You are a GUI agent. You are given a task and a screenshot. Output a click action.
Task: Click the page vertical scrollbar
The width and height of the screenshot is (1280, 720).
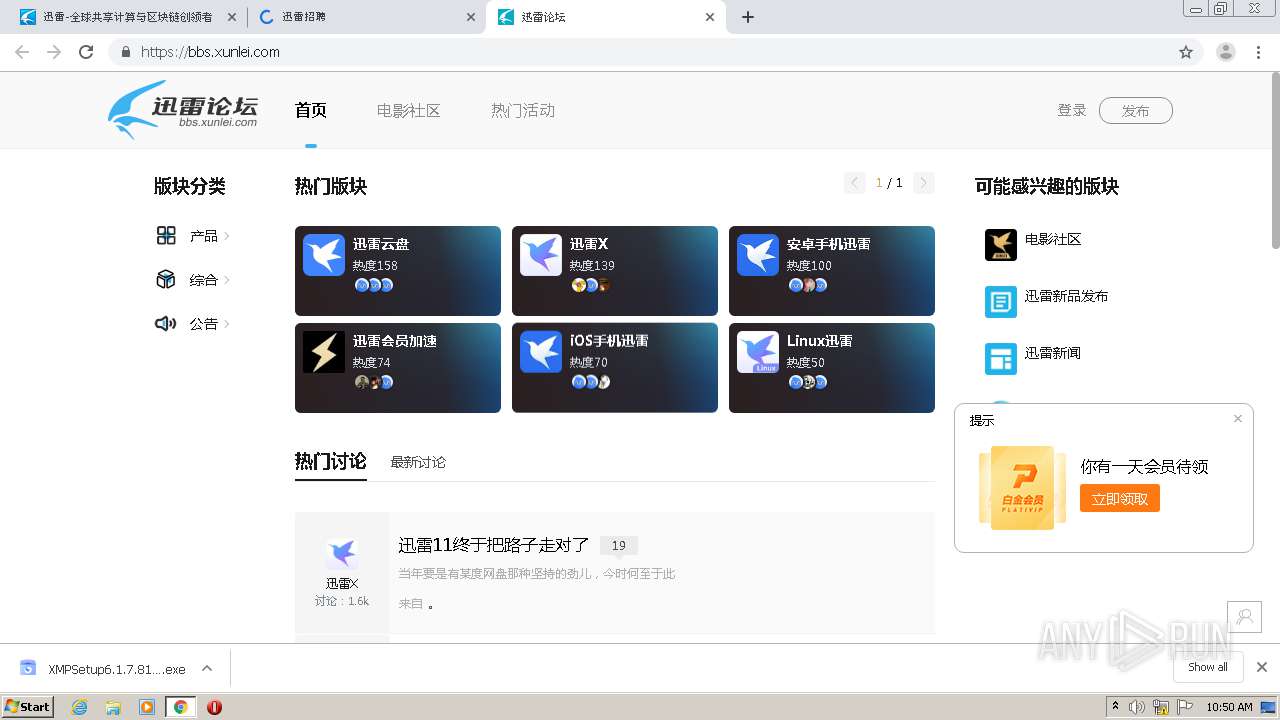1274,160
